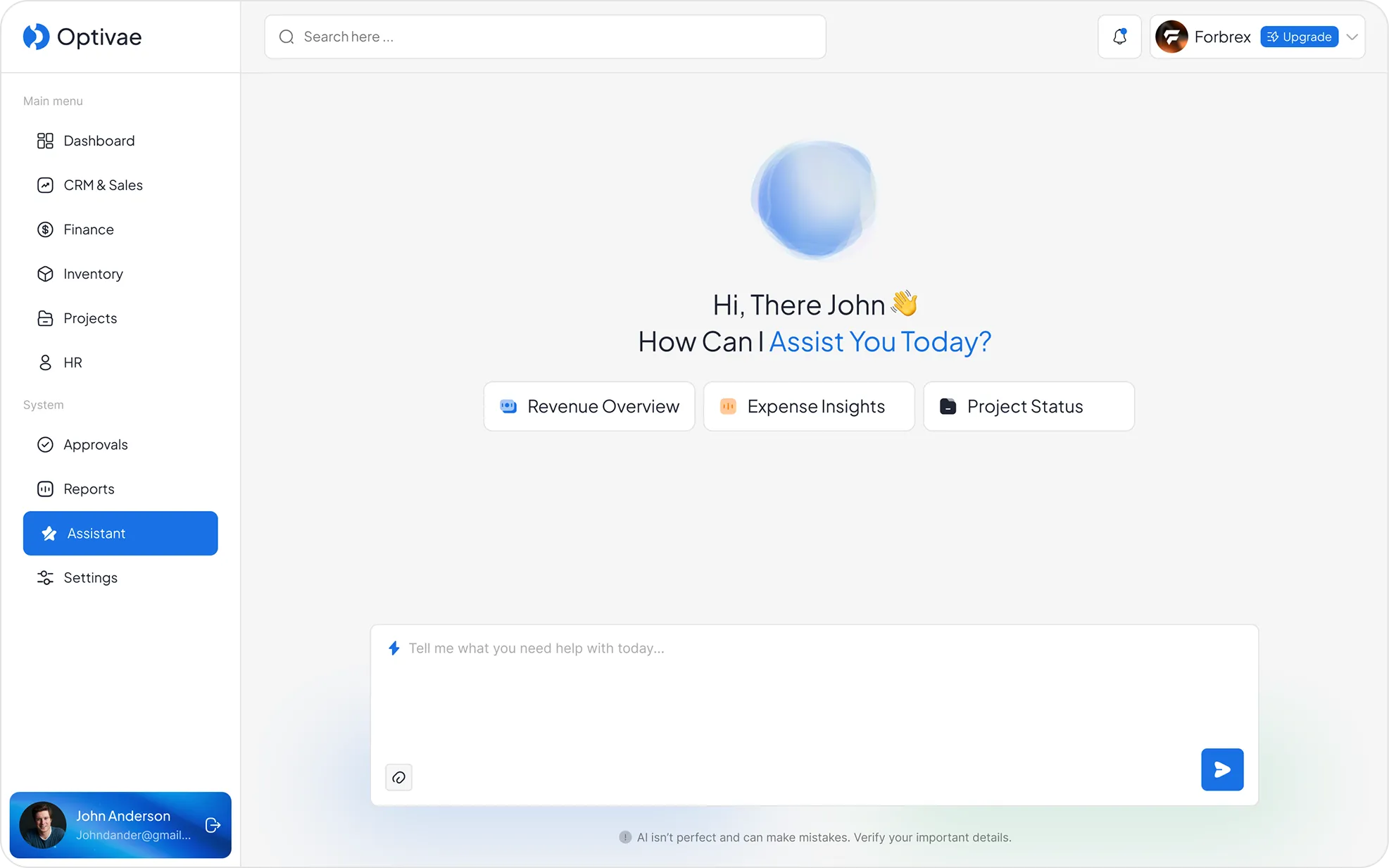Screen dimensions: 1389x868
Task: Choose the Revenue Overview suggestion
Action: pos(589,406)
